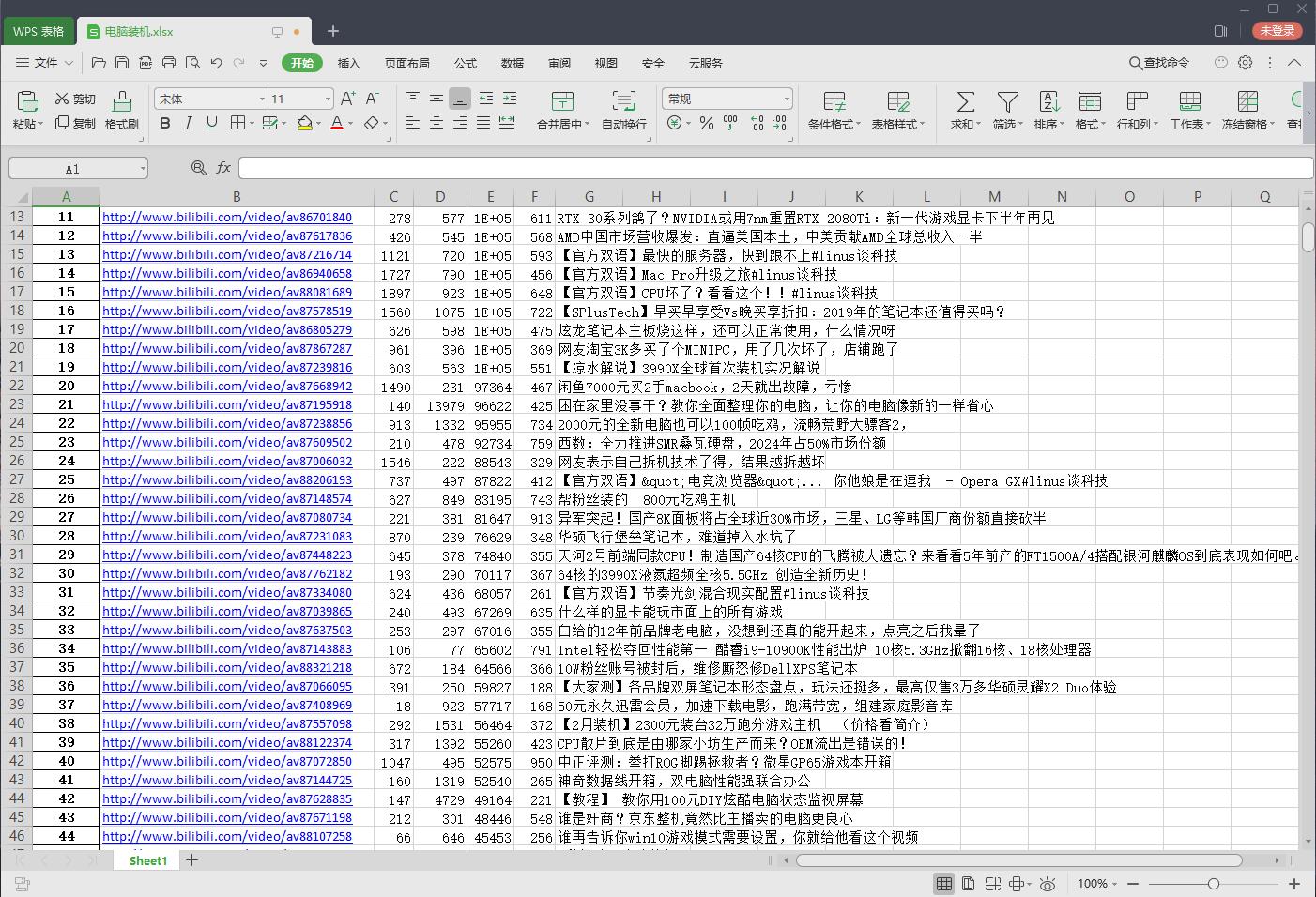Switch to the 插入 ribbon tab
1316x897 pixels.
point(348,63)
